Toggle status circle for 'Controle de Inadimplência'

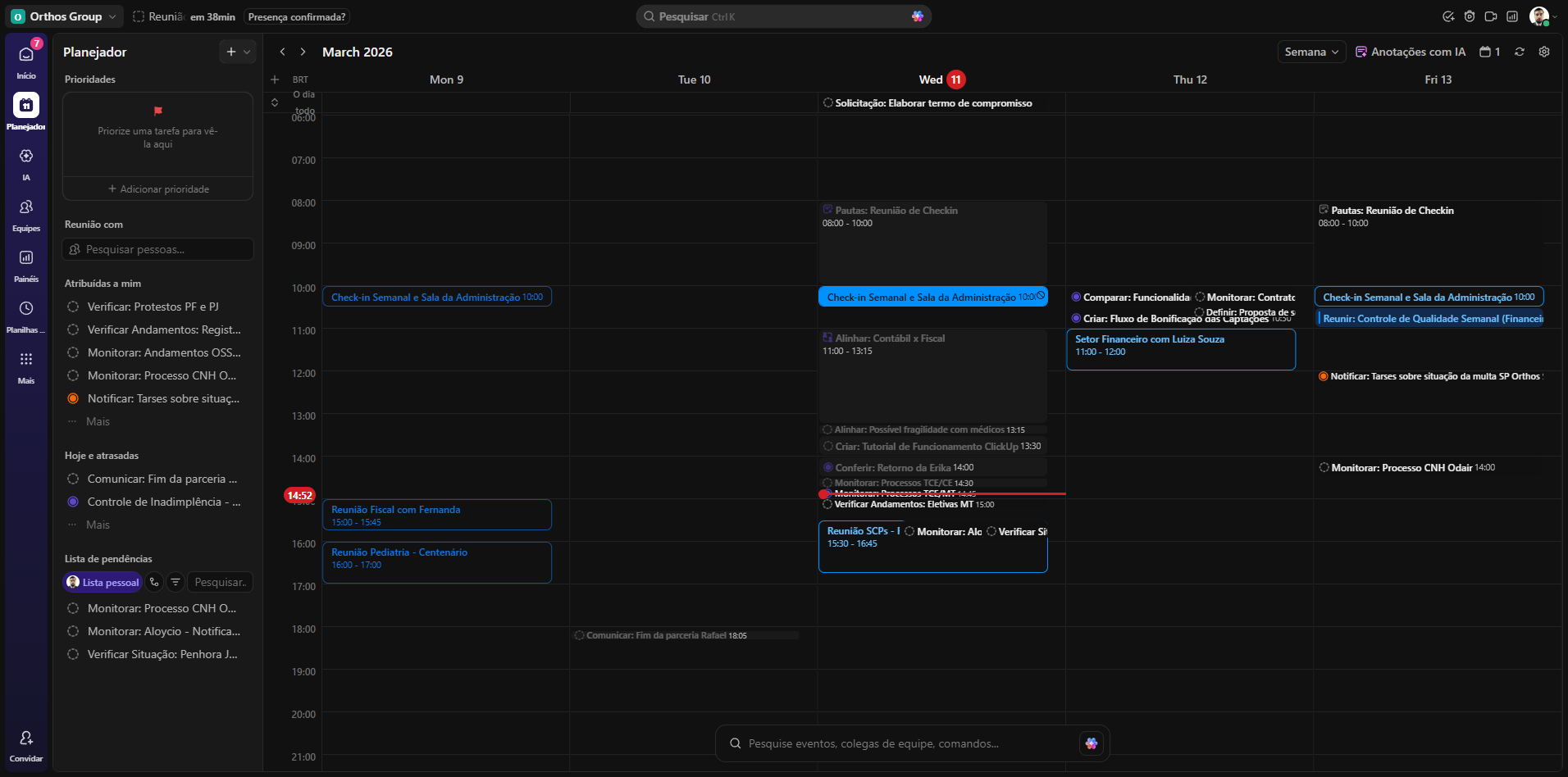tap(73, 502)
